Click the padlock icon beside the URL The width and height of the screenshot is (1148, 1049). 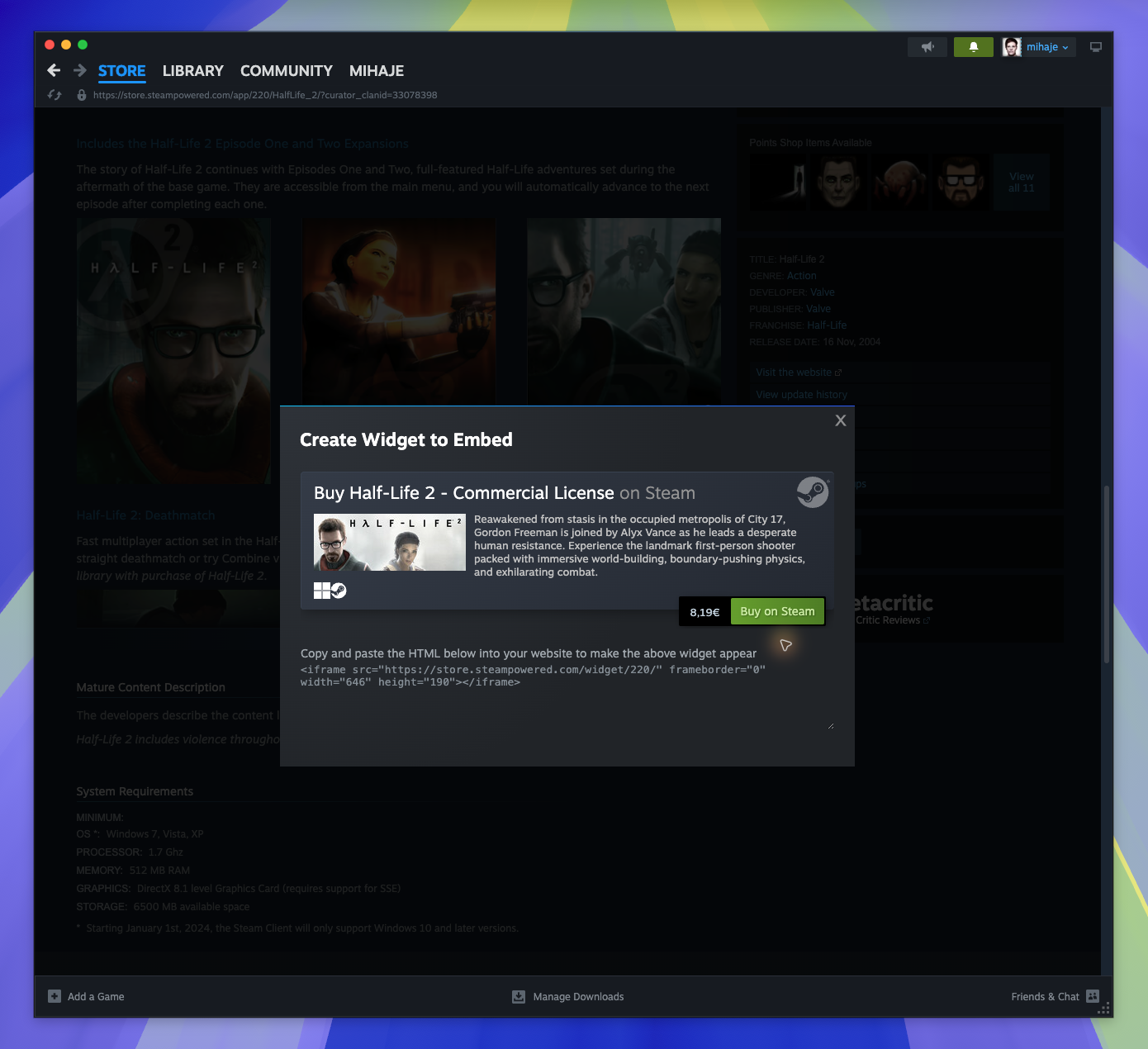coord(82,95)
